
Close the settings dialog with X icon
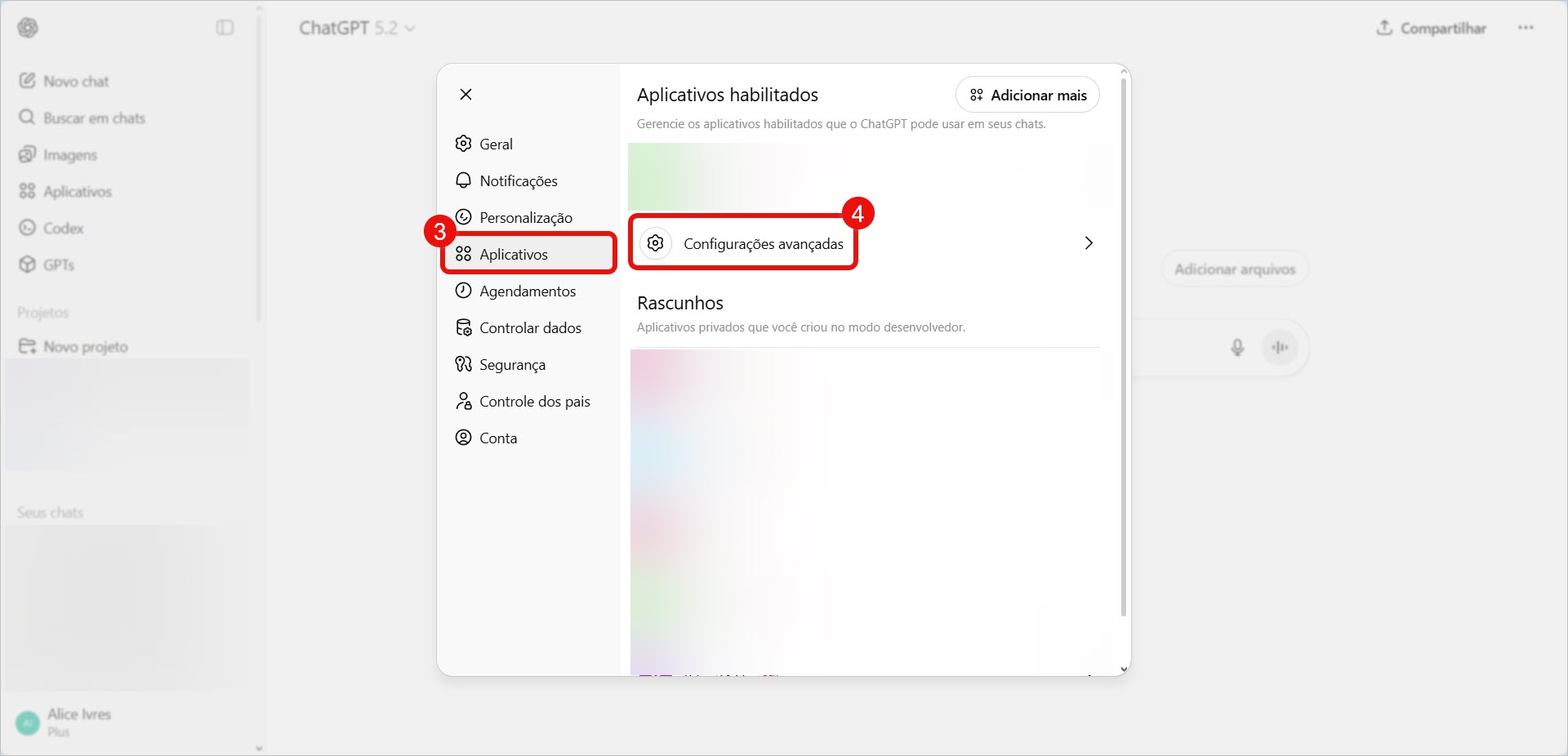465,95
